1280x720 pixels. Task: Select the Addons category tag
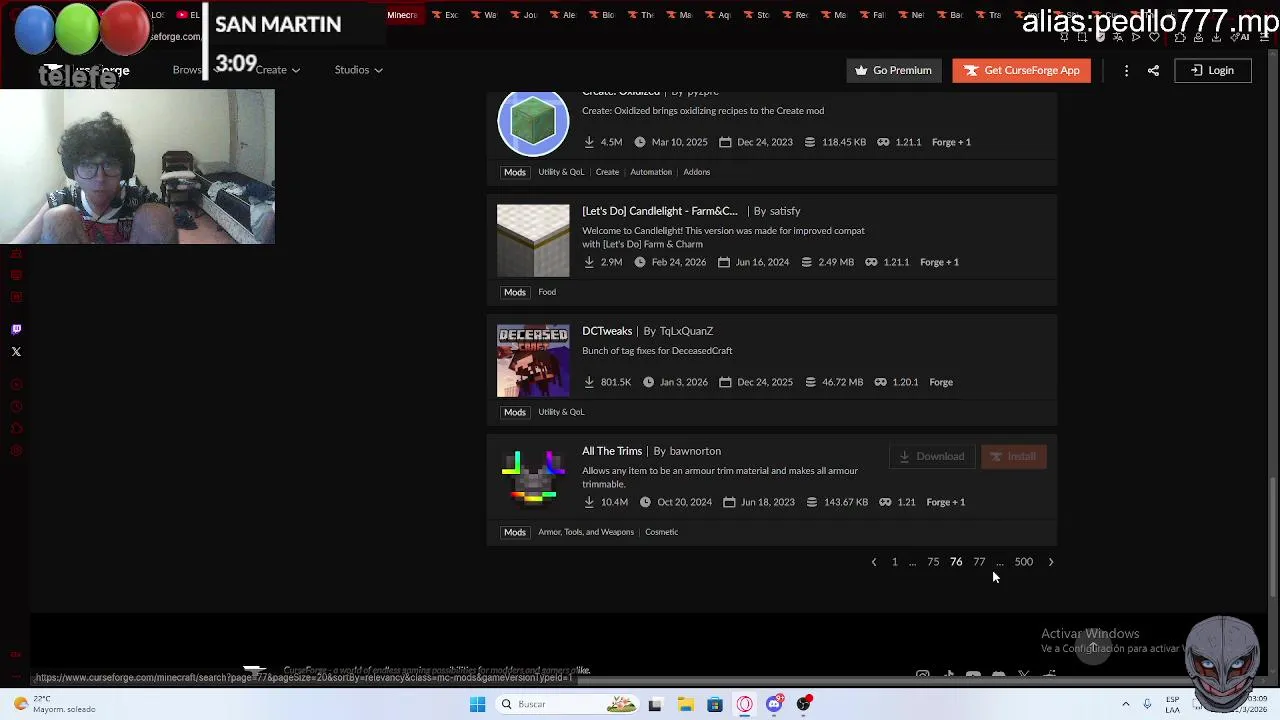pyautogui.click(x=697, y=172)
